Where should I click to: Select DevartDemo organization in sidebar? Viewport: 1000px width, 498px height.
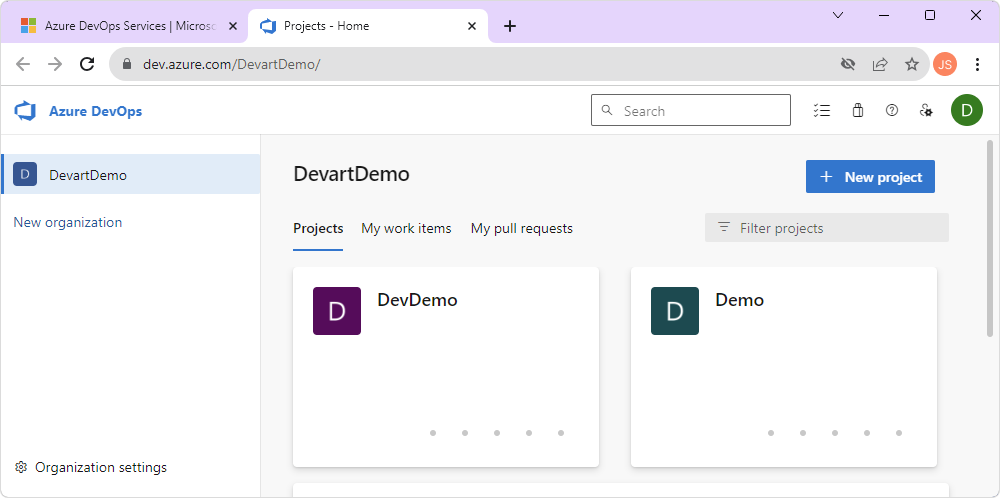[130, 174]
